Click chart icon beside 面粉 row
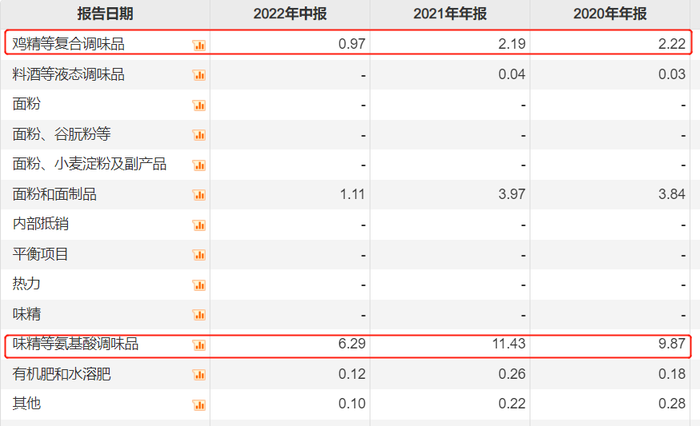 [x=199, y=105]
